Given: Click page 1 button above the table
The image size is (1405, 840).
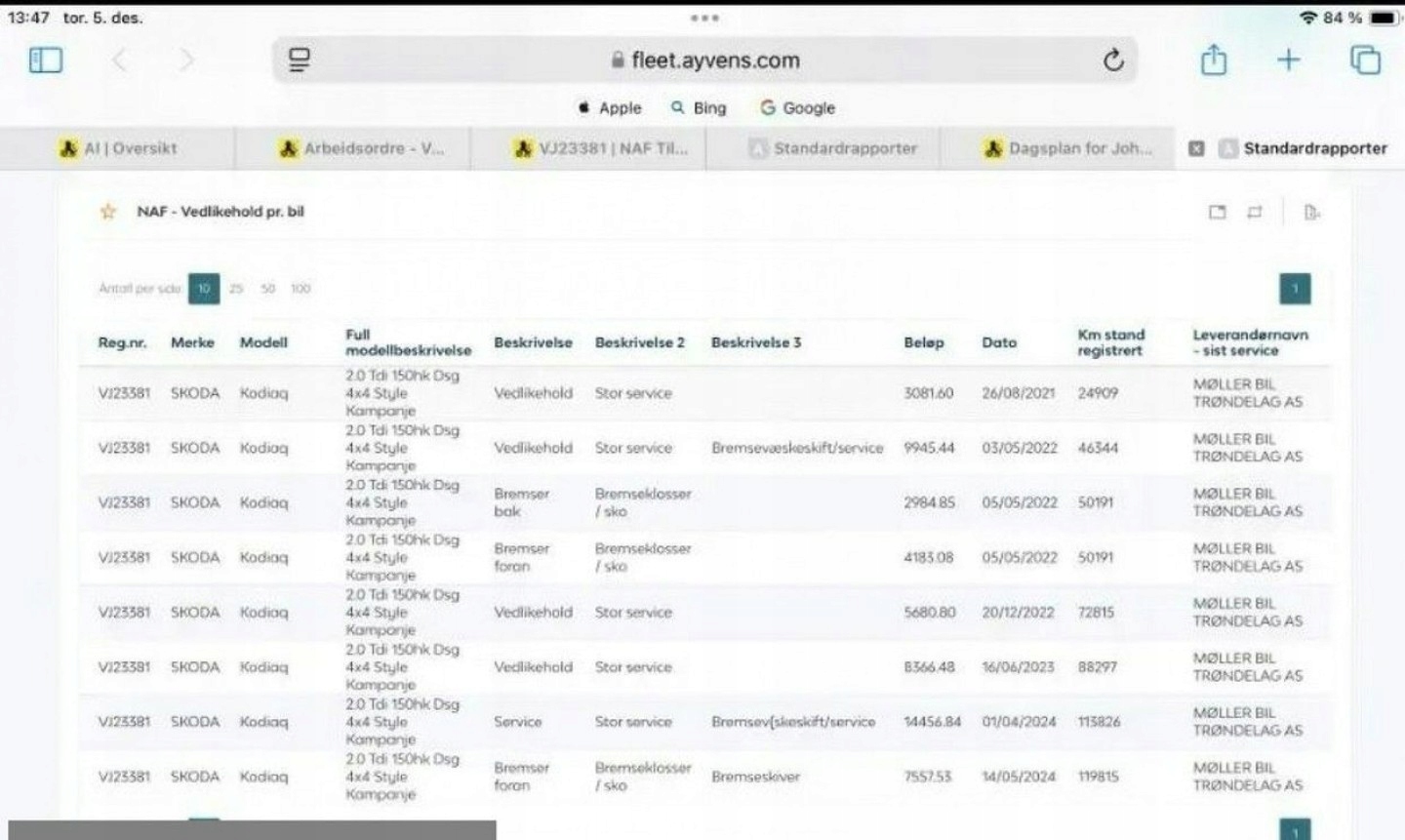Looking at the screenshot, I should [1295, 289].
